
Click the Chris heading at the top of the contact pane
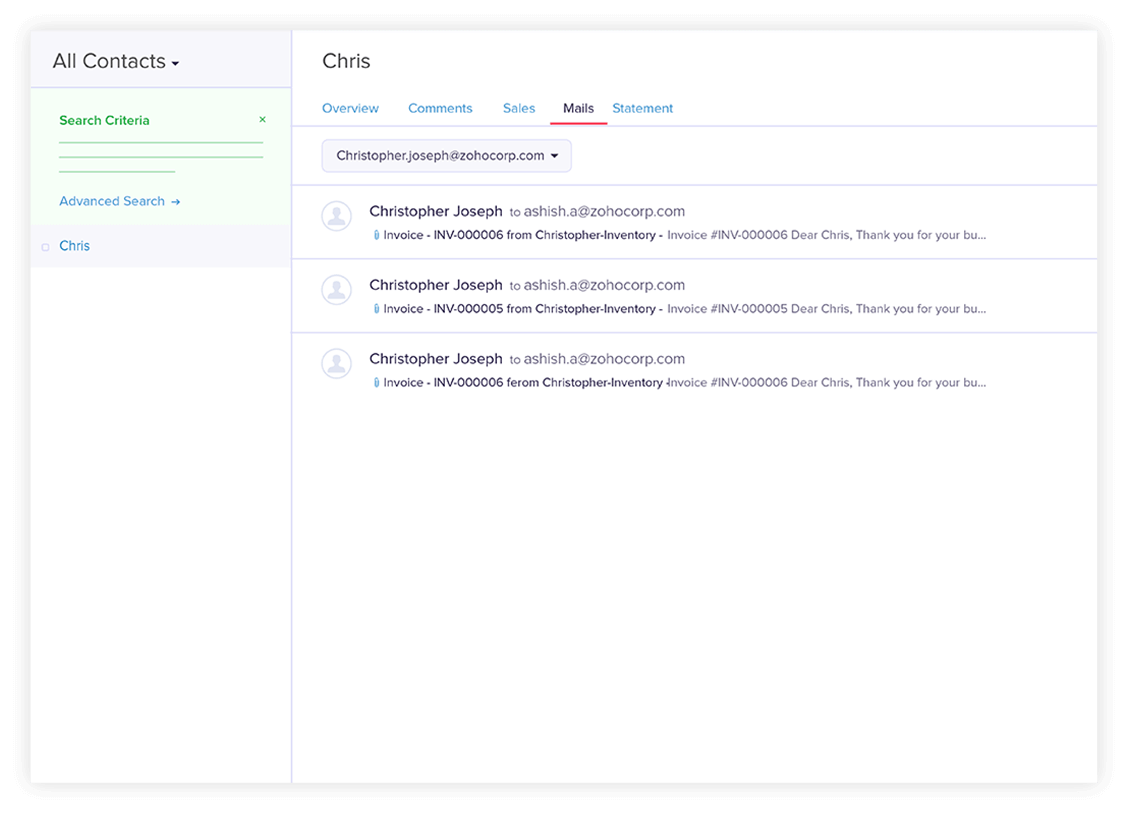pos(346,61)
